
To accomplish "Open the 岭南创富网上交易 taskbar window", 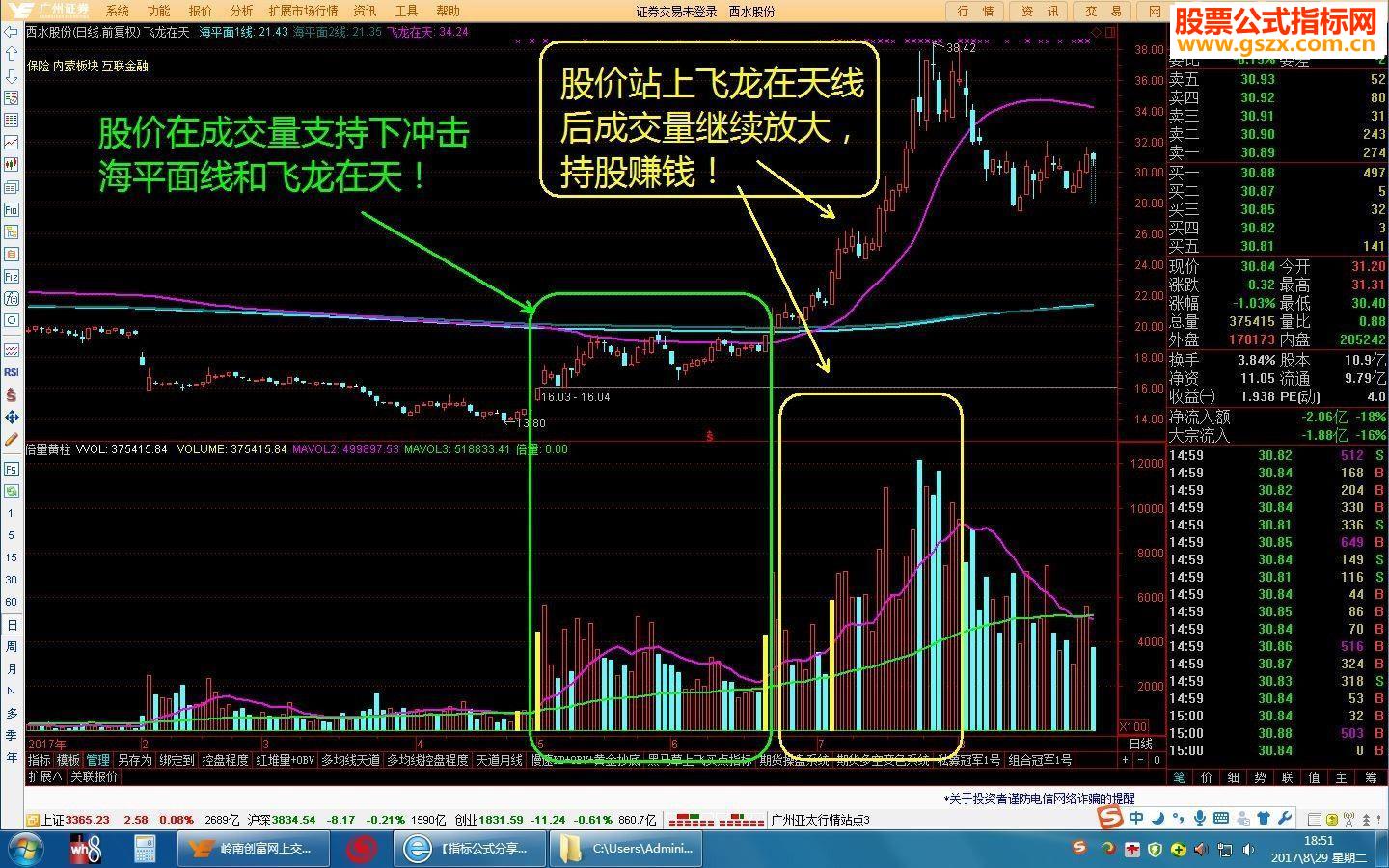I will (x=253, y=849).
